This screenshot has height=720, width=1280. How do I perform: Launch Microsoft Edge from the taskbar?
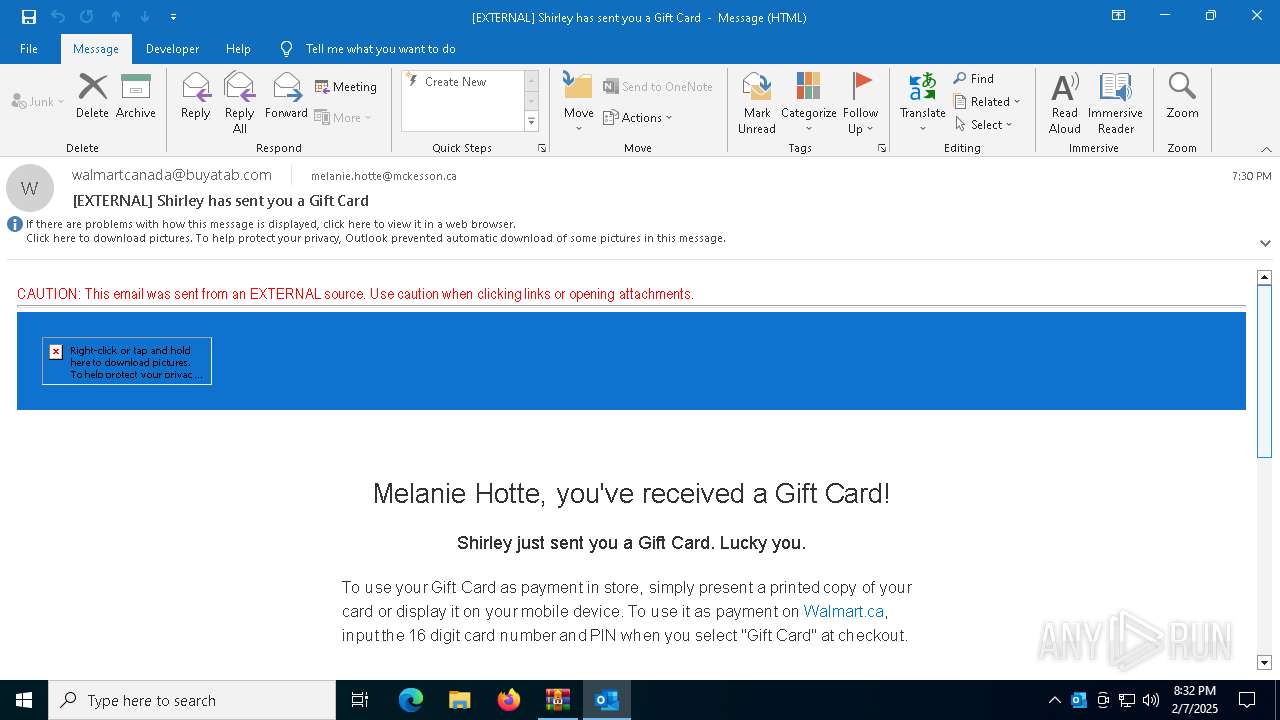tap(411, 700)
